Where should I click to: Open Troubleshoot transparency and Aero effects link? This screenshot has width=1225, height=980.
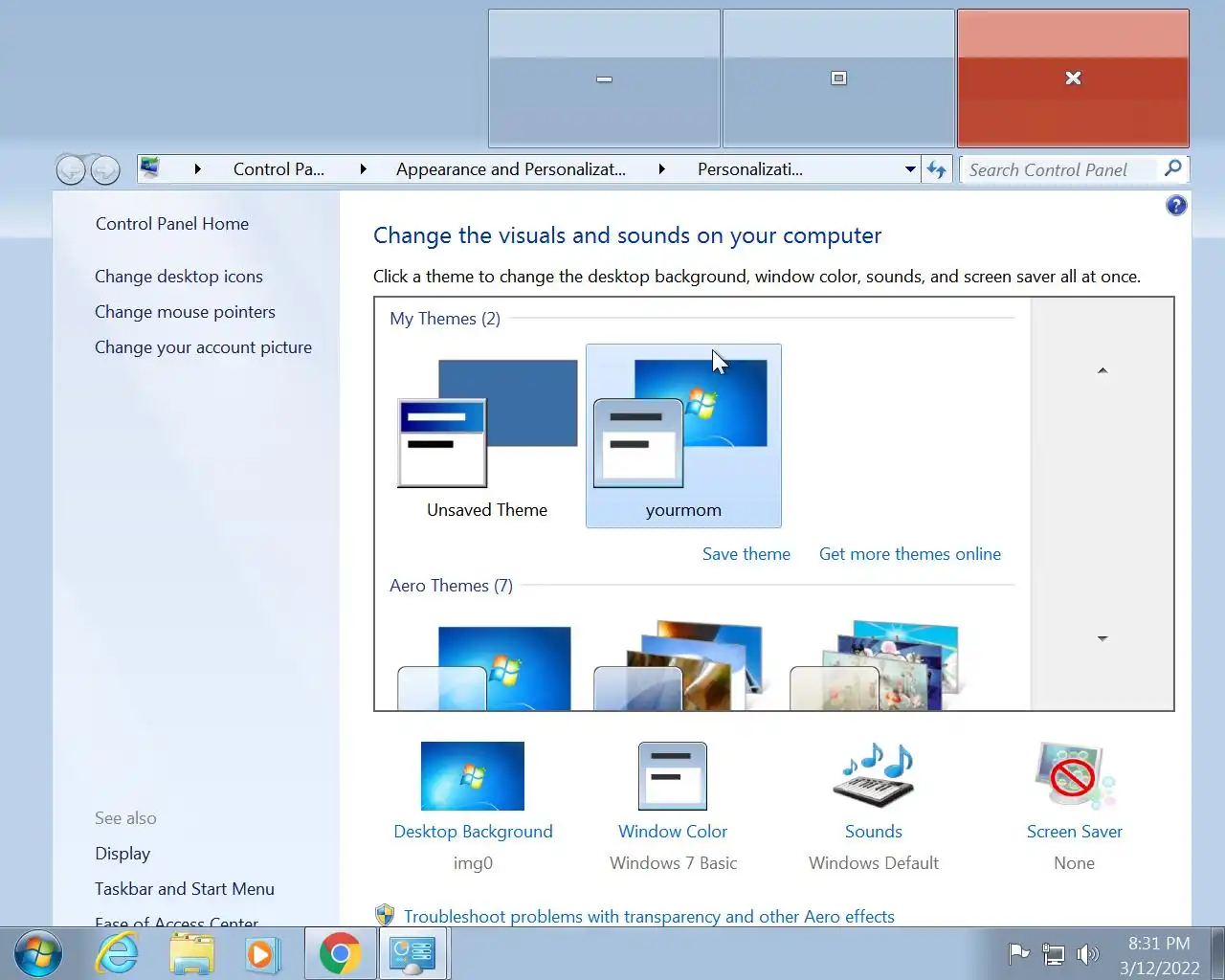point(649,917)
